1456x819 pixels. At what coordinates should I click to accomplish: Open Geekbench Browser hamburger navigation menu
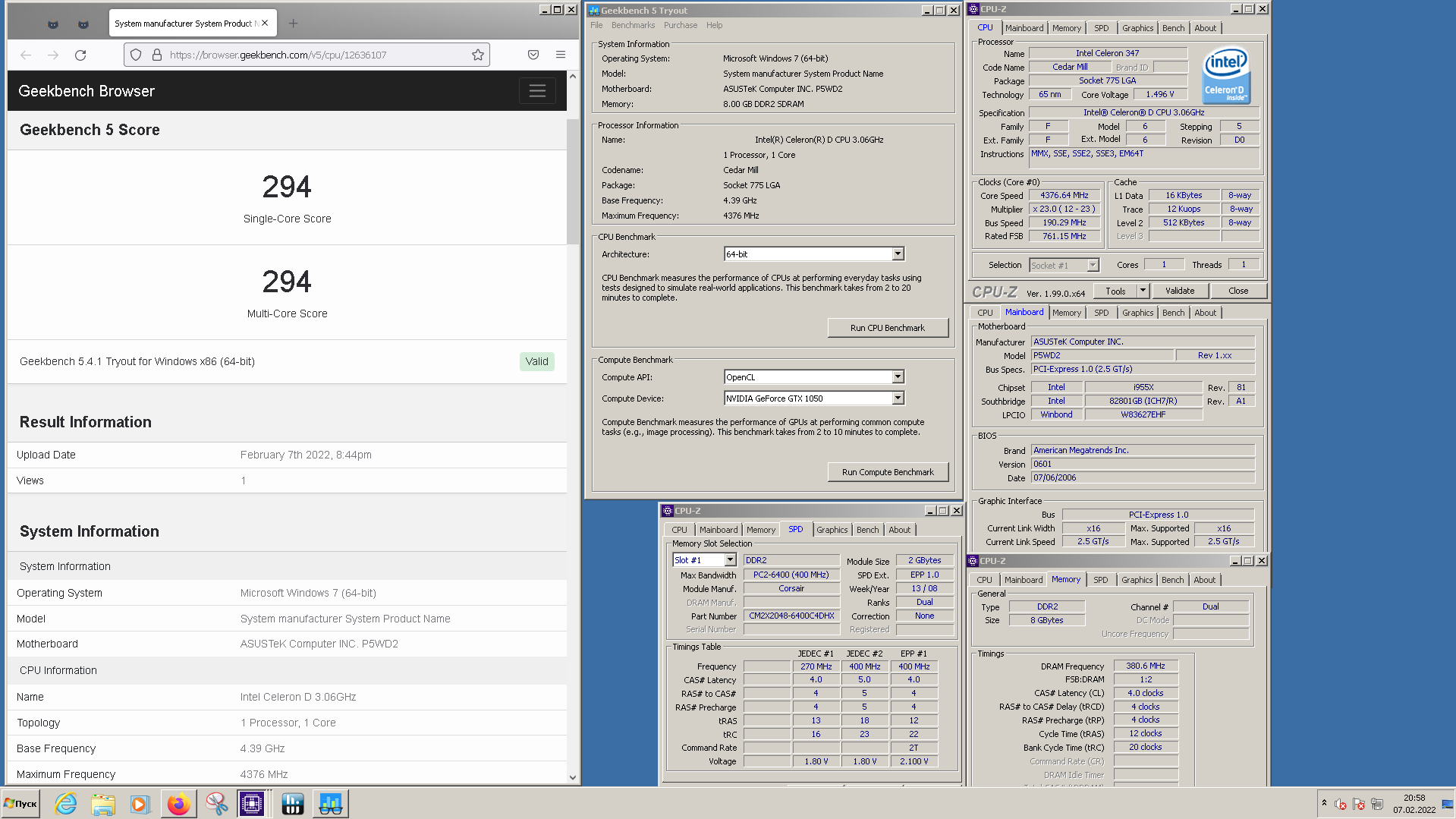pos(537,91)
